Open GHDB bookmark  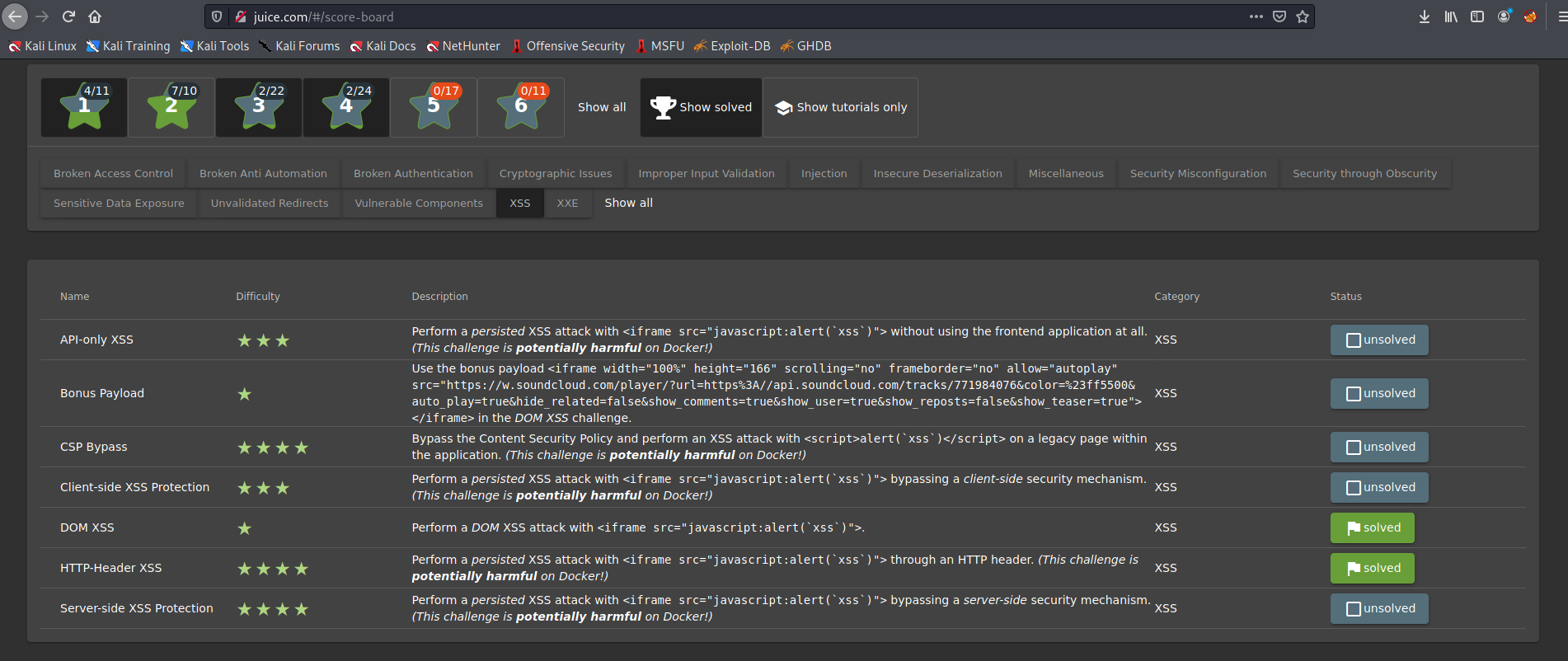tap(806, 46)
